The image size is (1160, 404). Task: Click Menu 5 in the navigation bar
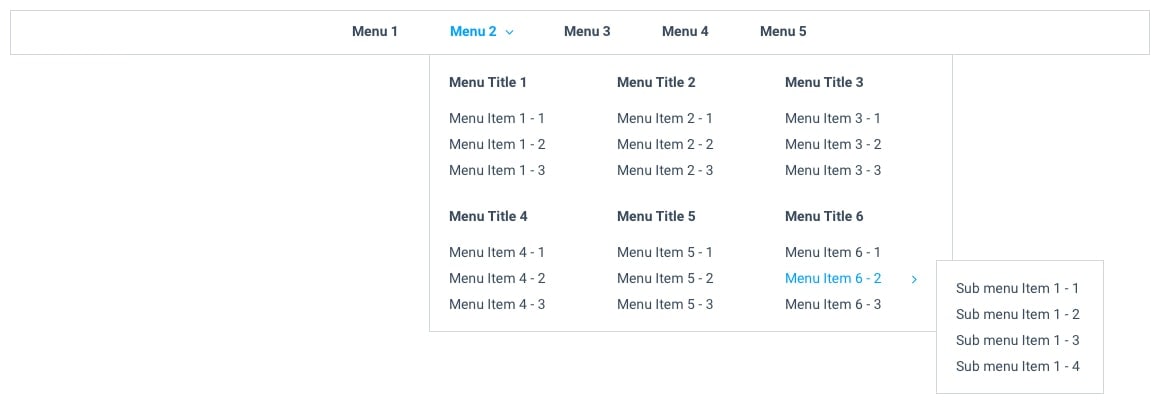783,32
